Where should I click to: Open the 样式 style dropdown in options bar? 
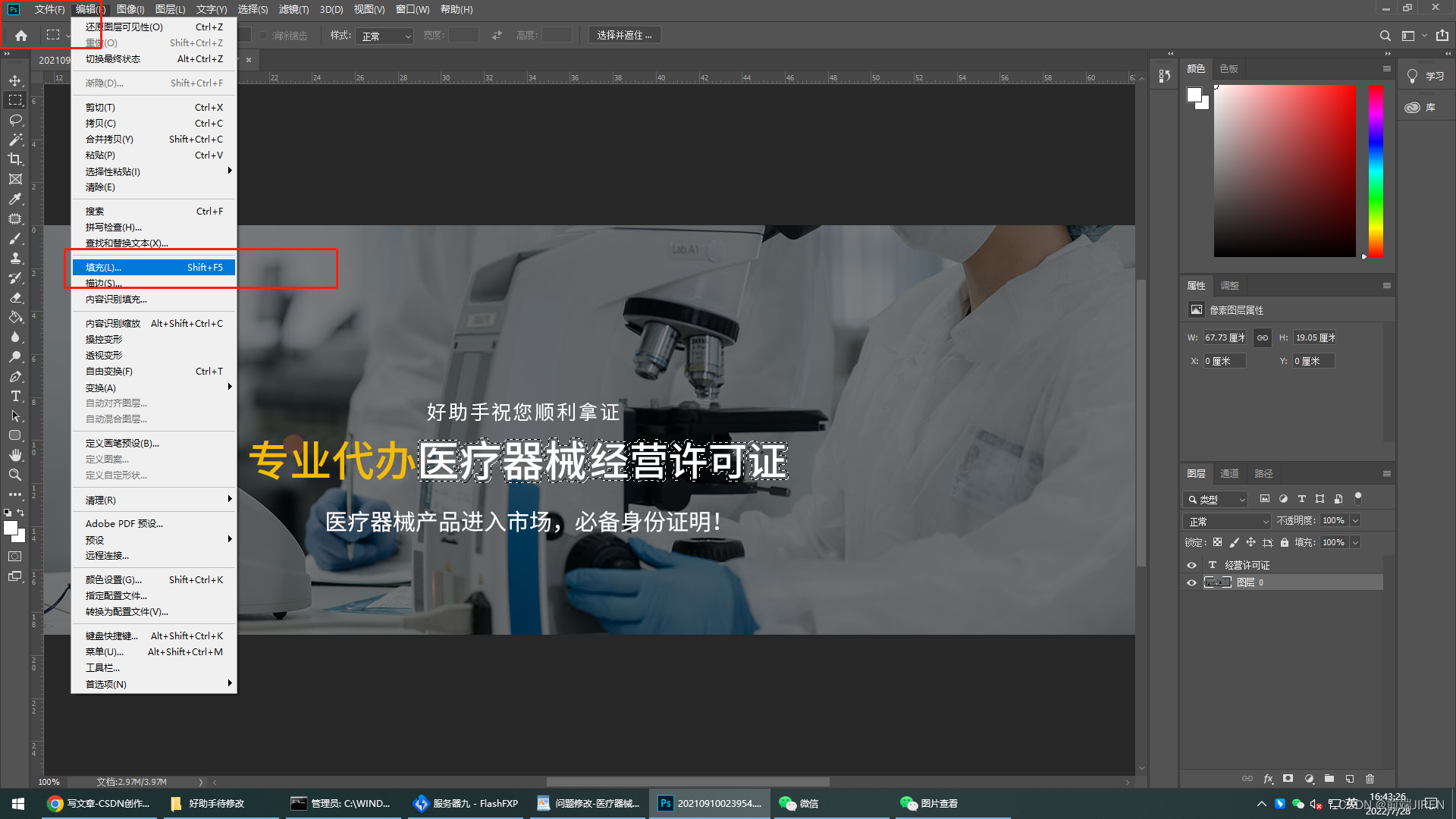click(x=385, y=36)
